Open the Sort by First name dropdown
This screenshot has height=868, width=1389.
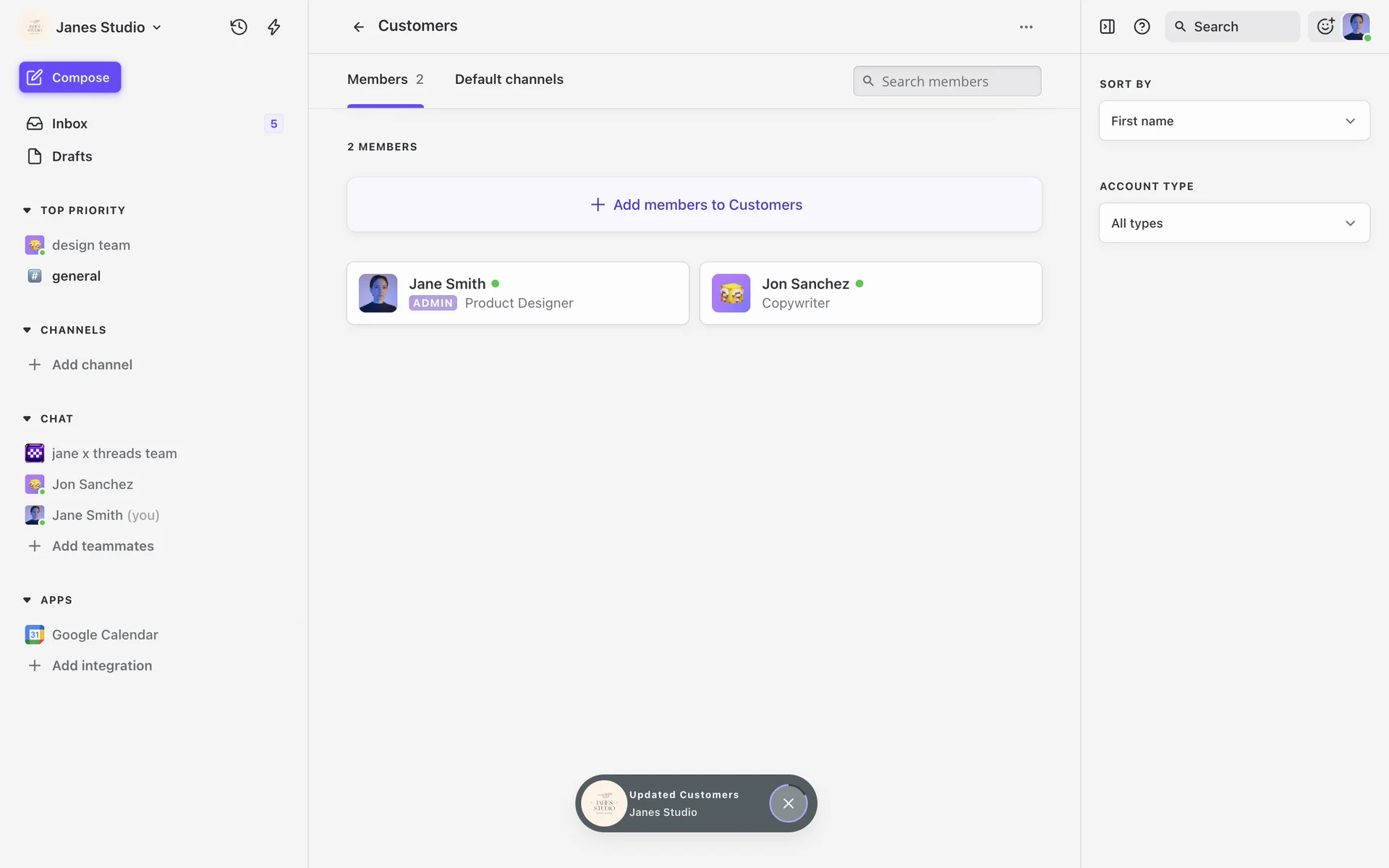(x=1233, y=121)
